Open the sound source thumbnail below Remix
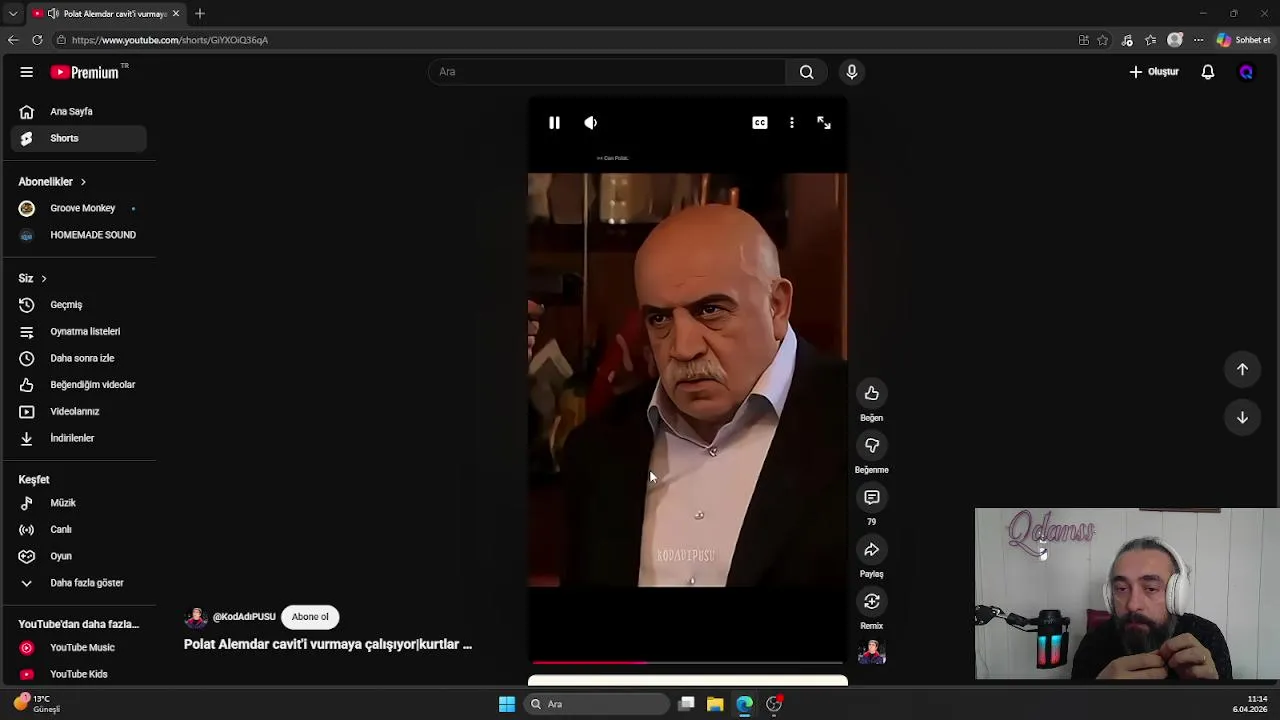1280x720 pixels. [872, 652]
